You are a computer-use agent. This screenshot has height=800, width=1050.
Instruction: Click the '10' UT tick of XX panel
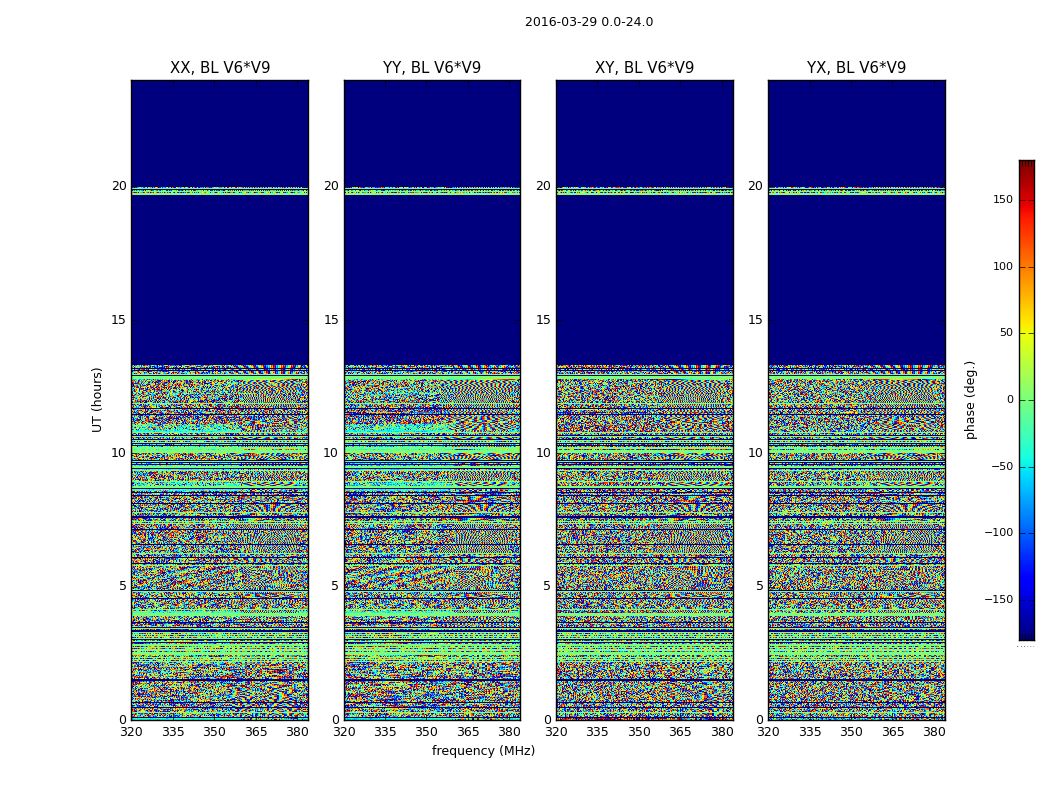pos(119,453)
